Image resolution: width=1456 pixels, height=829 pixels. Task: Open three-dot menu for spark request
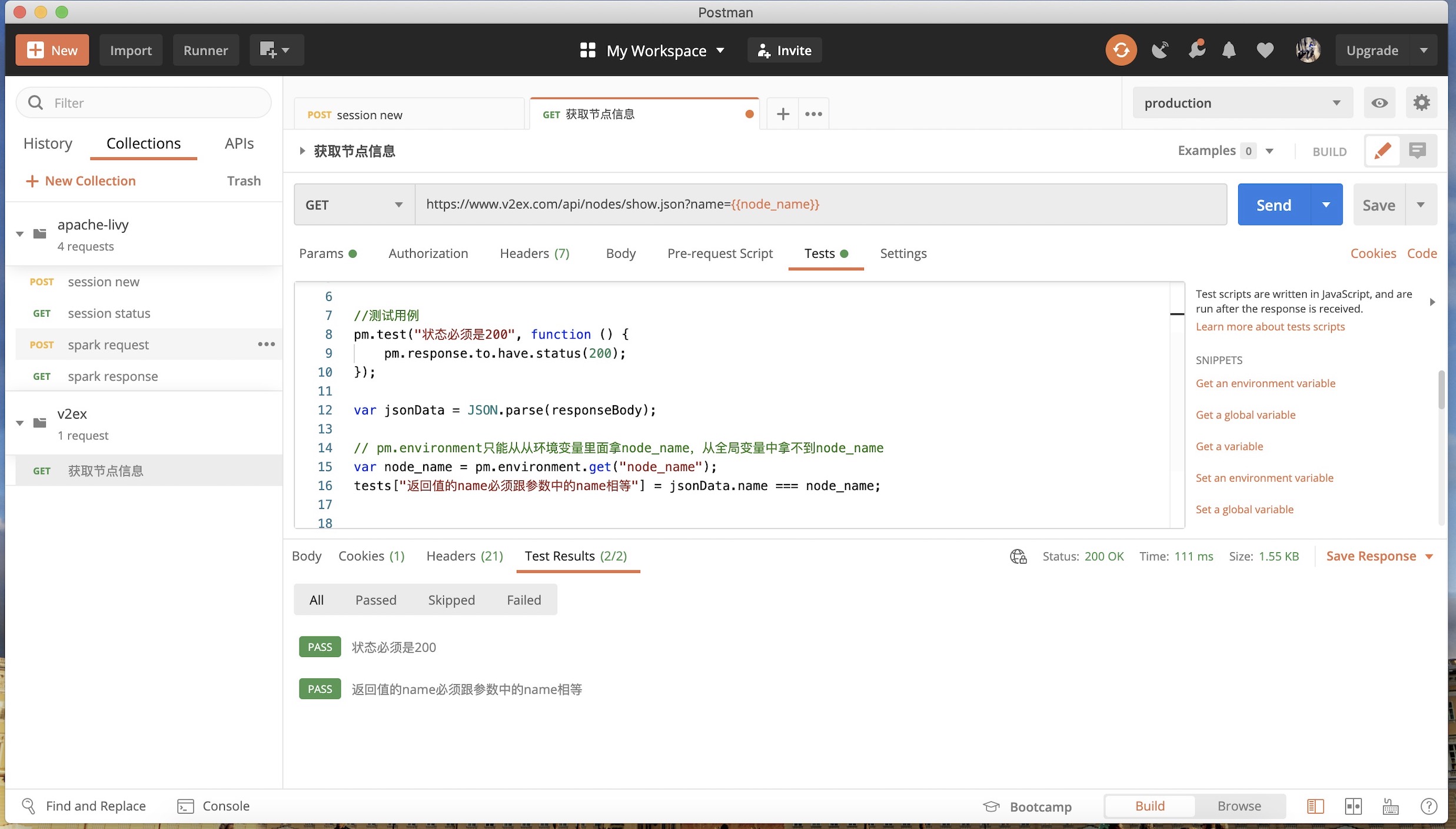(x=266, y=344)
